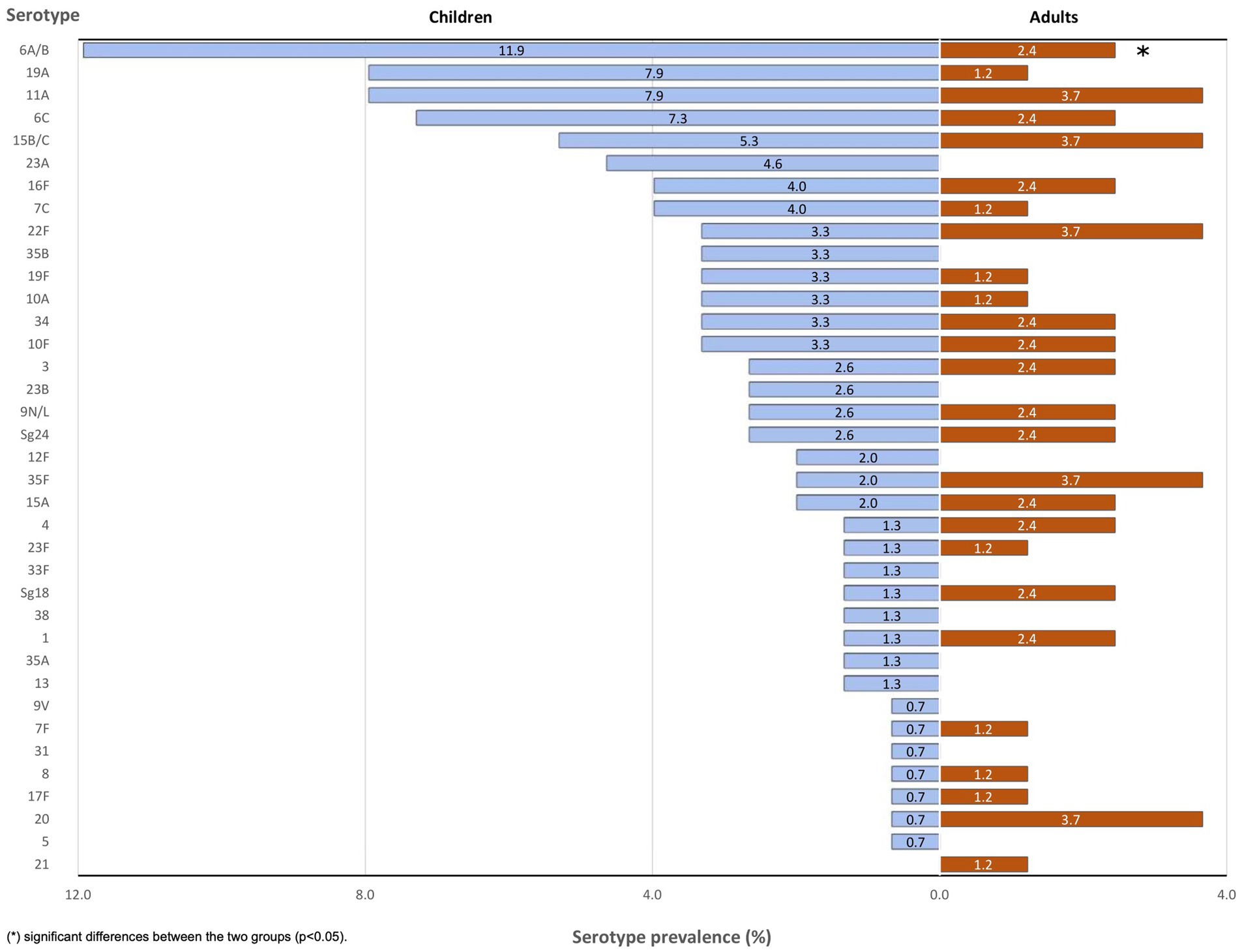Click the 3.3 children bar for 35B
Screen dimensions: 1240x952
tap(820, 254)
